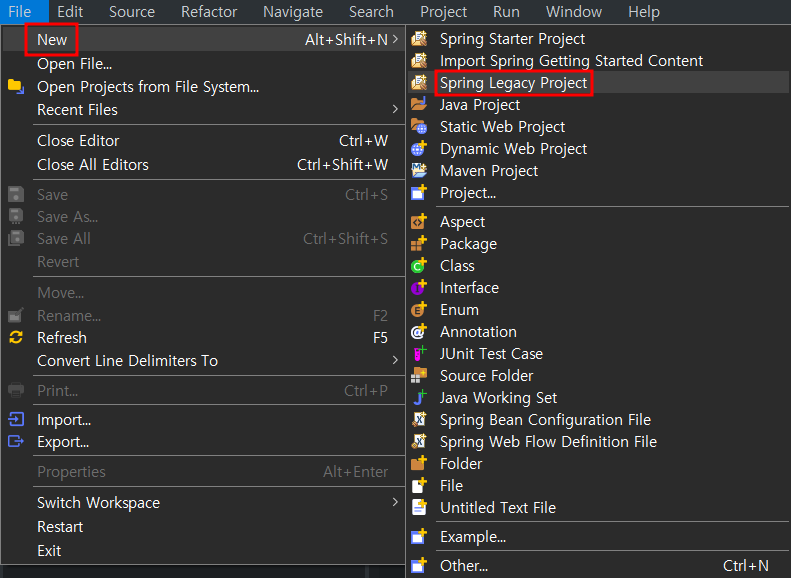
Task: Click the Spring Starter Project icon
Action: pyautogui.click(x=419, y=39)
